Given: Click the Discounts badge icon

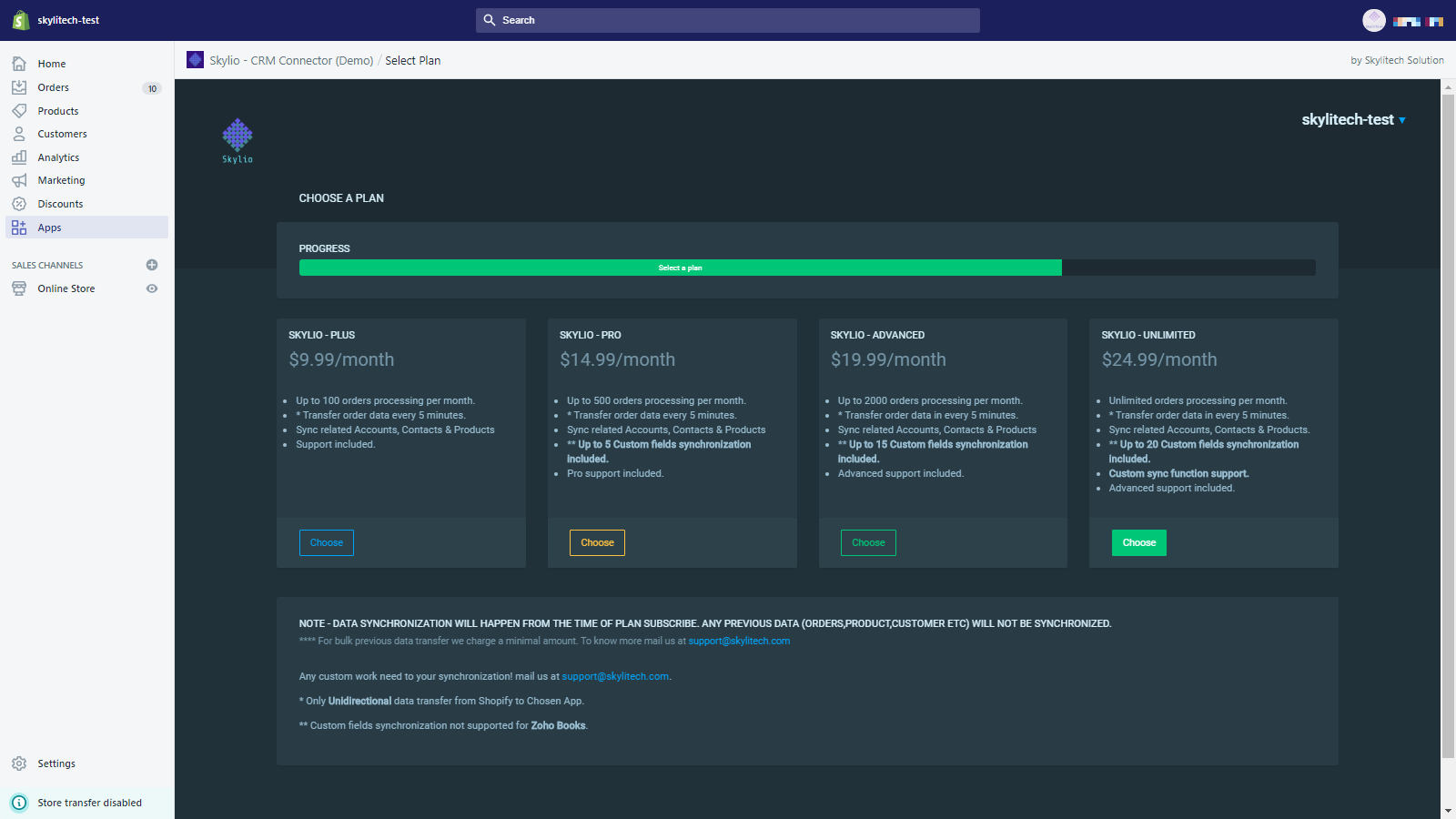Looking at the screenshot, I should (19, 204).
